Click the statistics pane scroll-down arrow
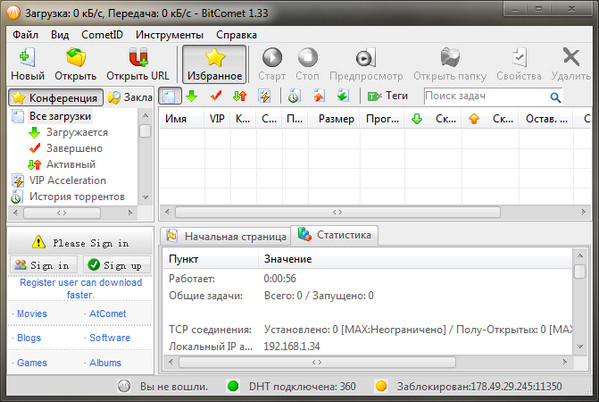The image size is (599, 402). [580, 347]
